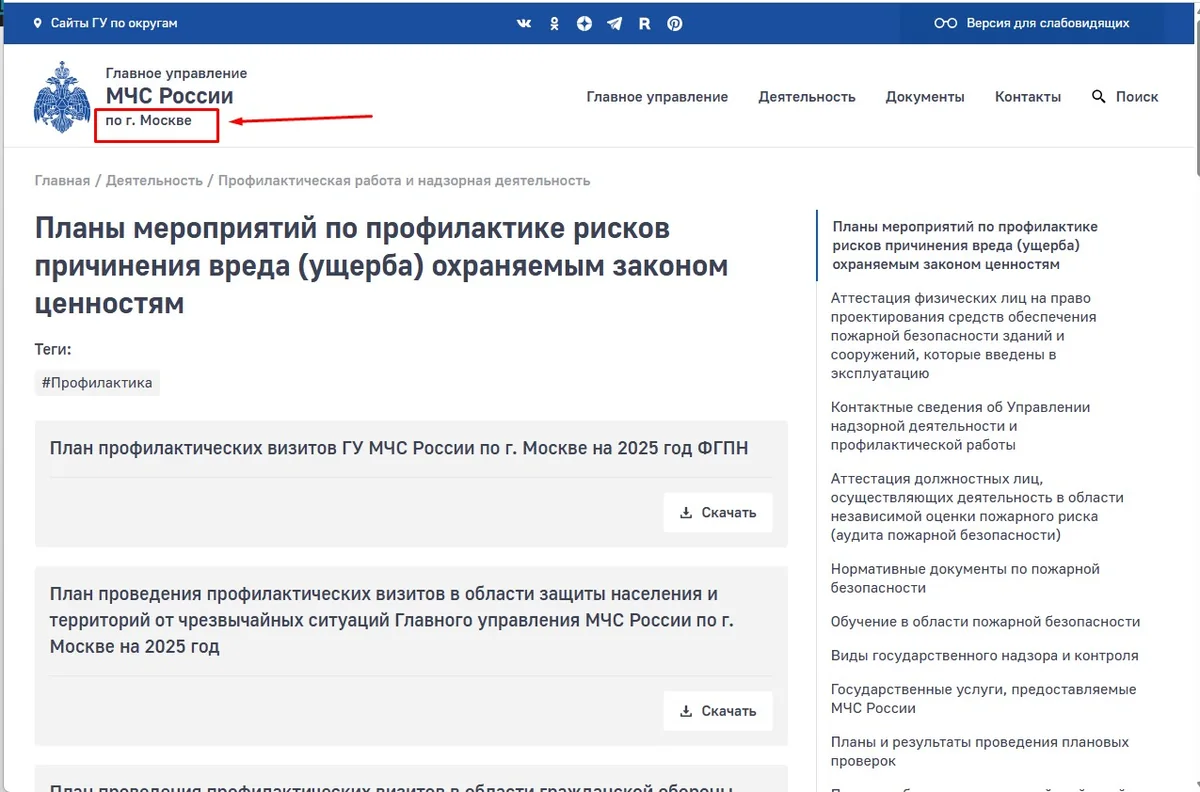Download план визитов чрезвычайных ситуаций

[x=718, y=711]
